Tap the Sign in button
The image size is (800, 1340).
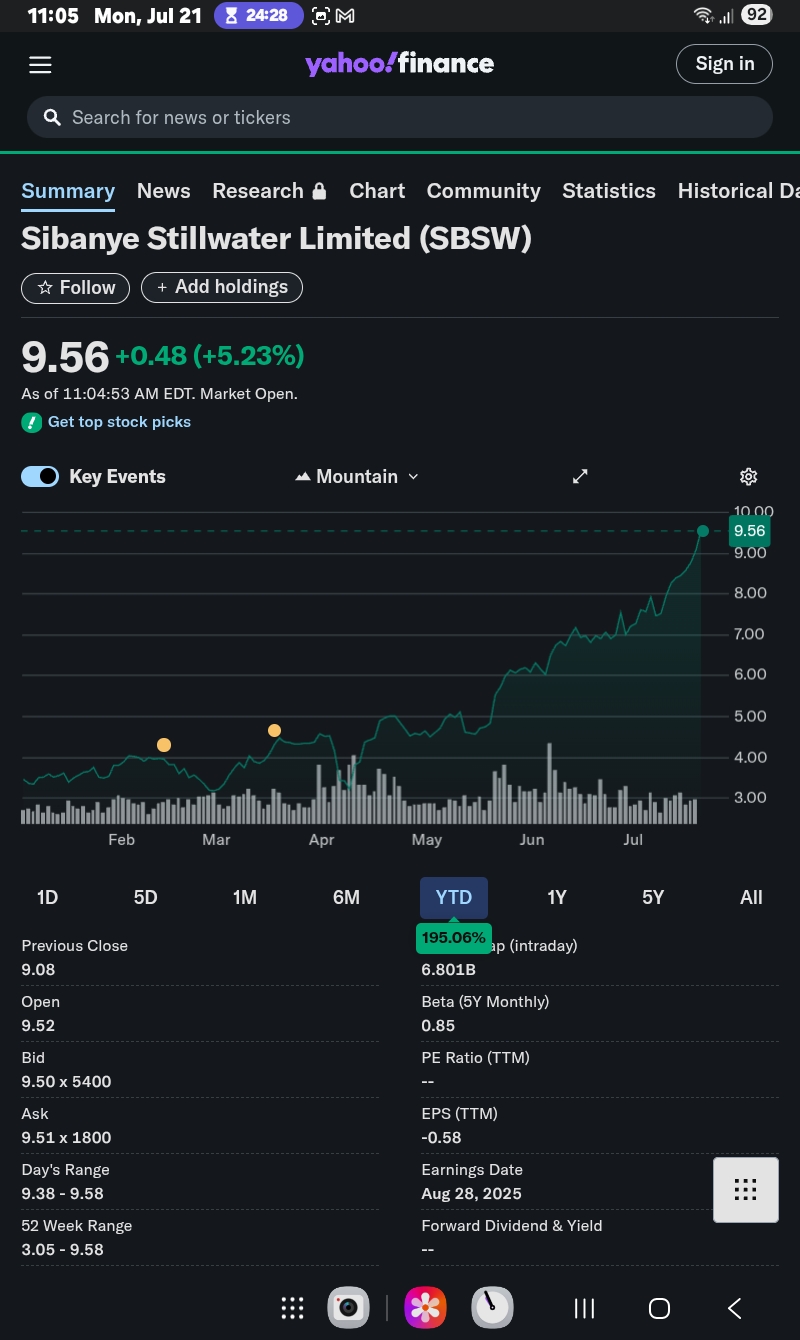point(725,64)
